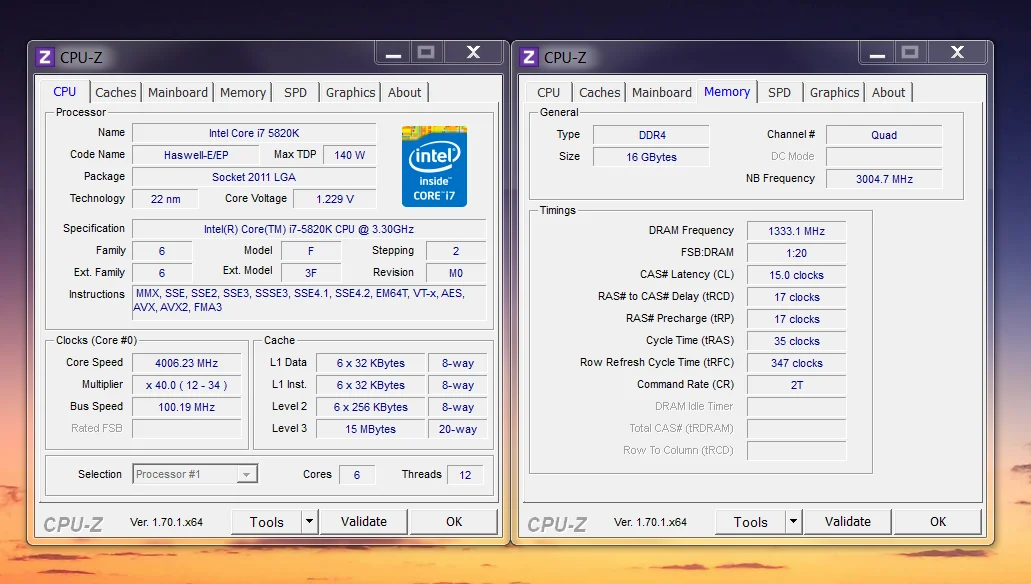This screenshot has width=1031, height=584.
Task: Select Mainboard tab in right window
Action: coord(661,93)
